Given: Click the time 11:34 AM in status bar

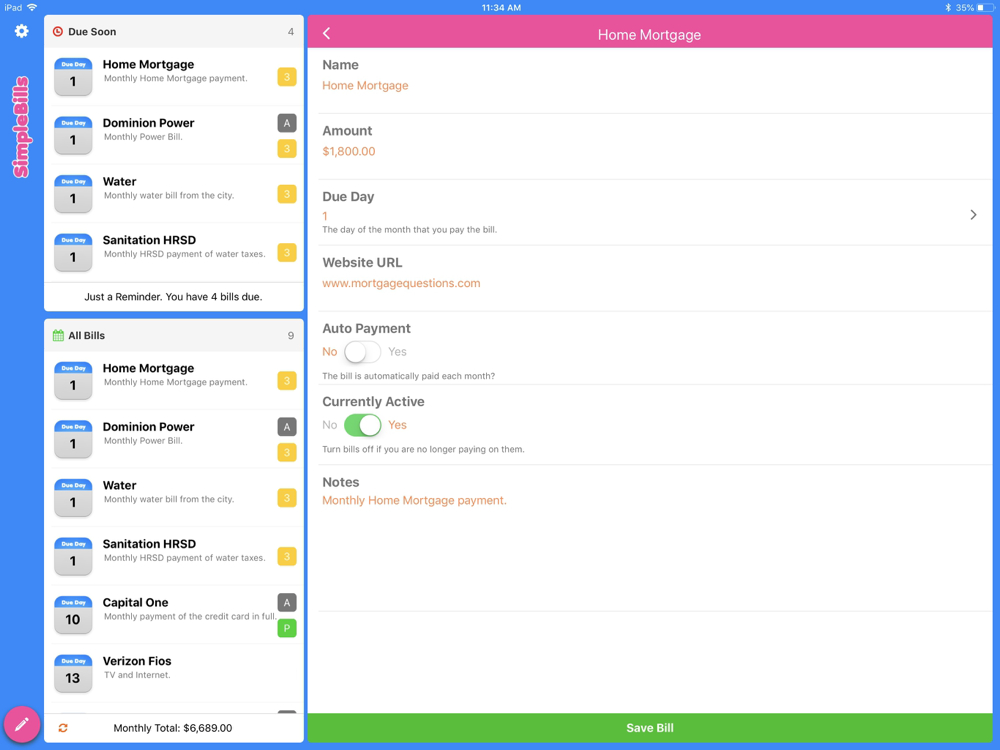Looking at the screenshot, I should [501, 8].
